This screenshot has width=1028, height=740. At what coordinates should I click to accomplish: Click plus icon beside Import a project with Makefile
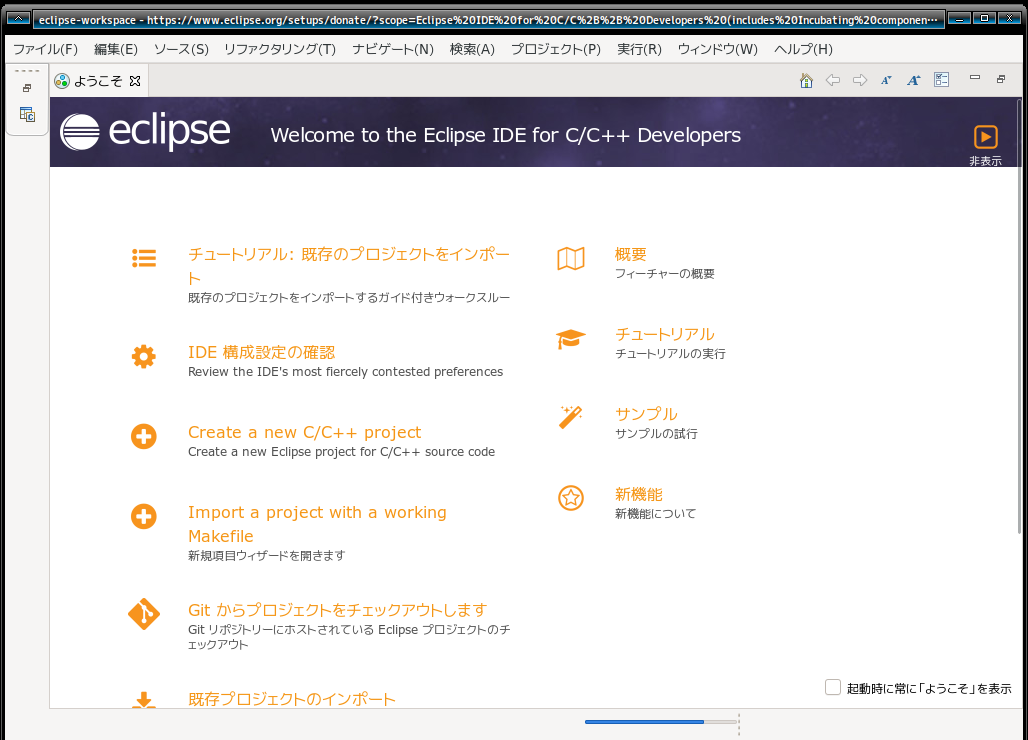click(144, 516)
